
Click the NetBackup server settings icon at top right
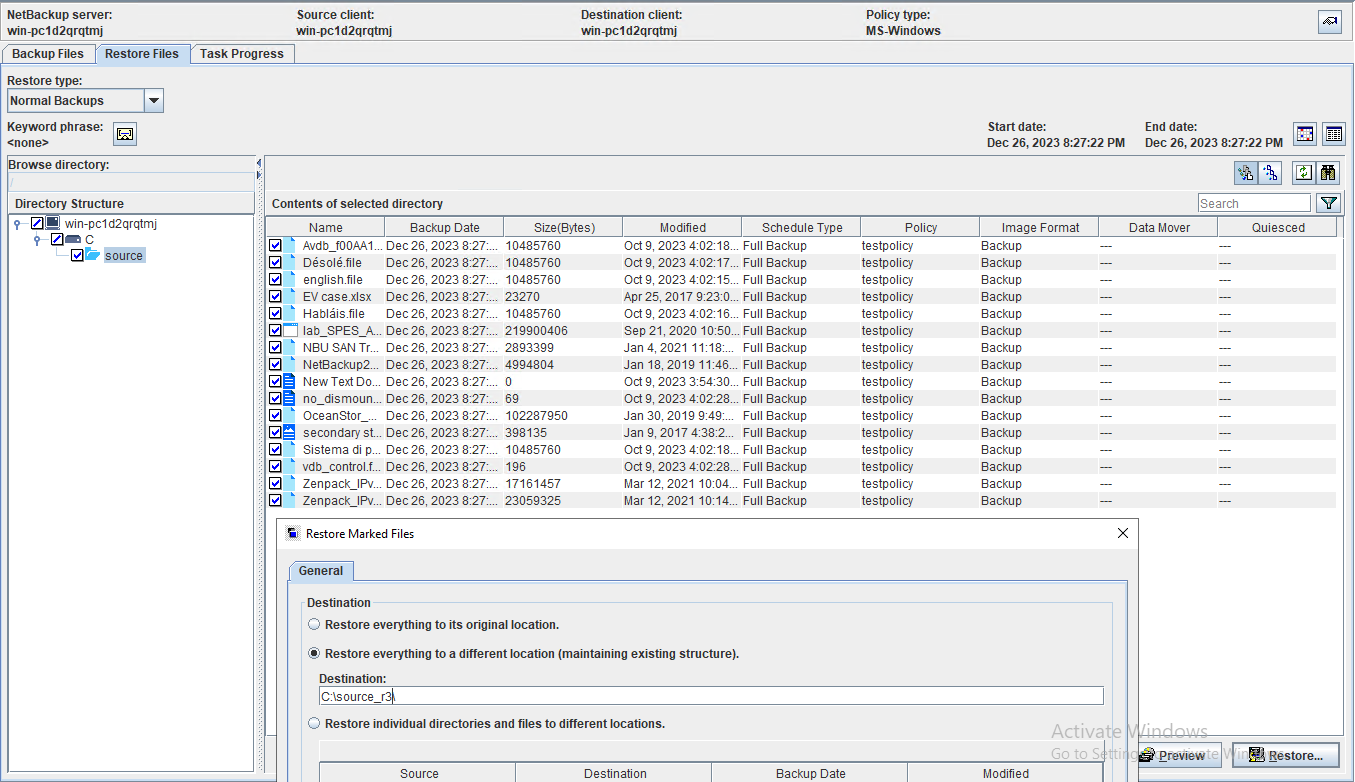pos(1330,22)
